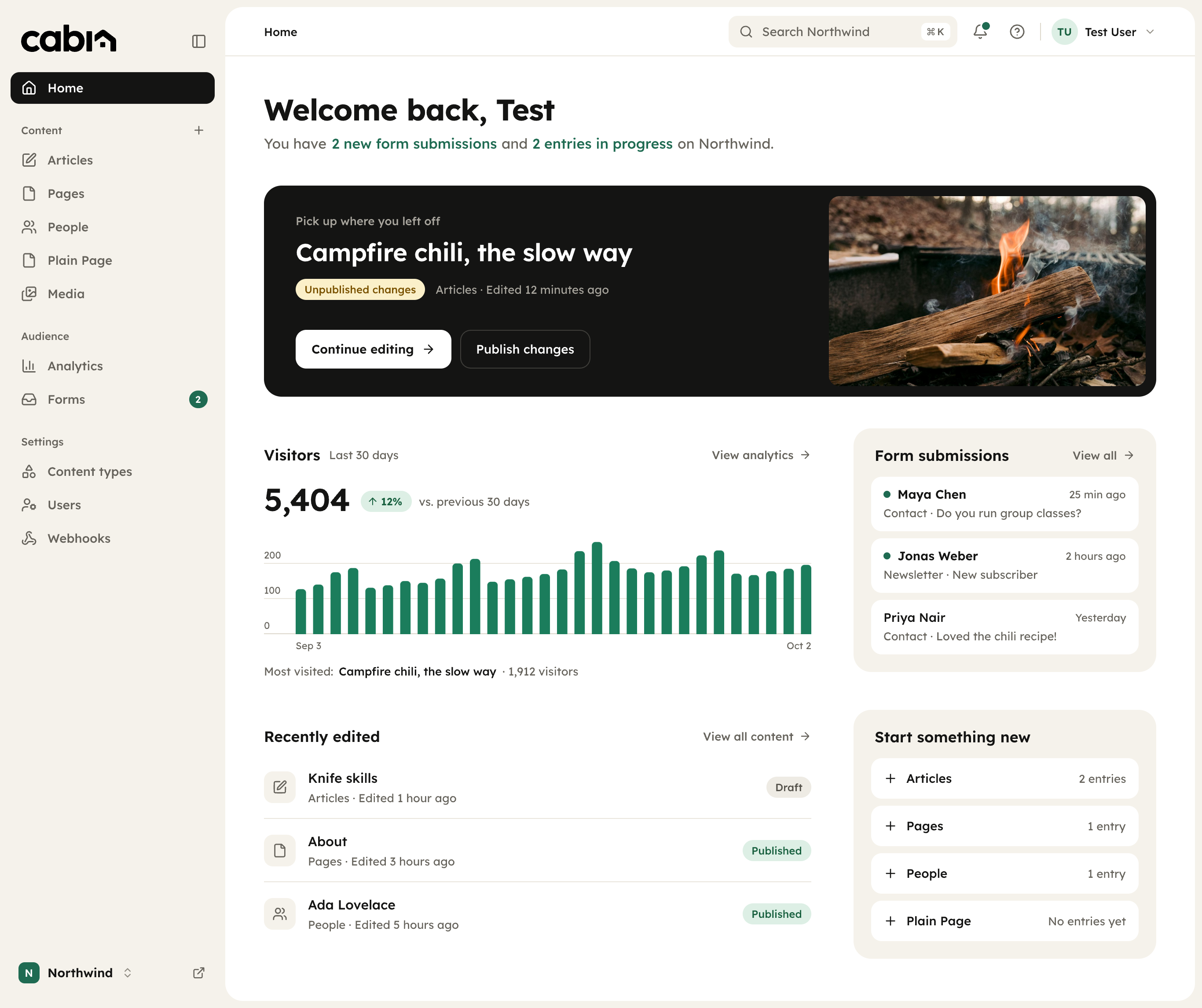
Task: Follow the 2 entries in progress link
Action: [x=602, y=143]
